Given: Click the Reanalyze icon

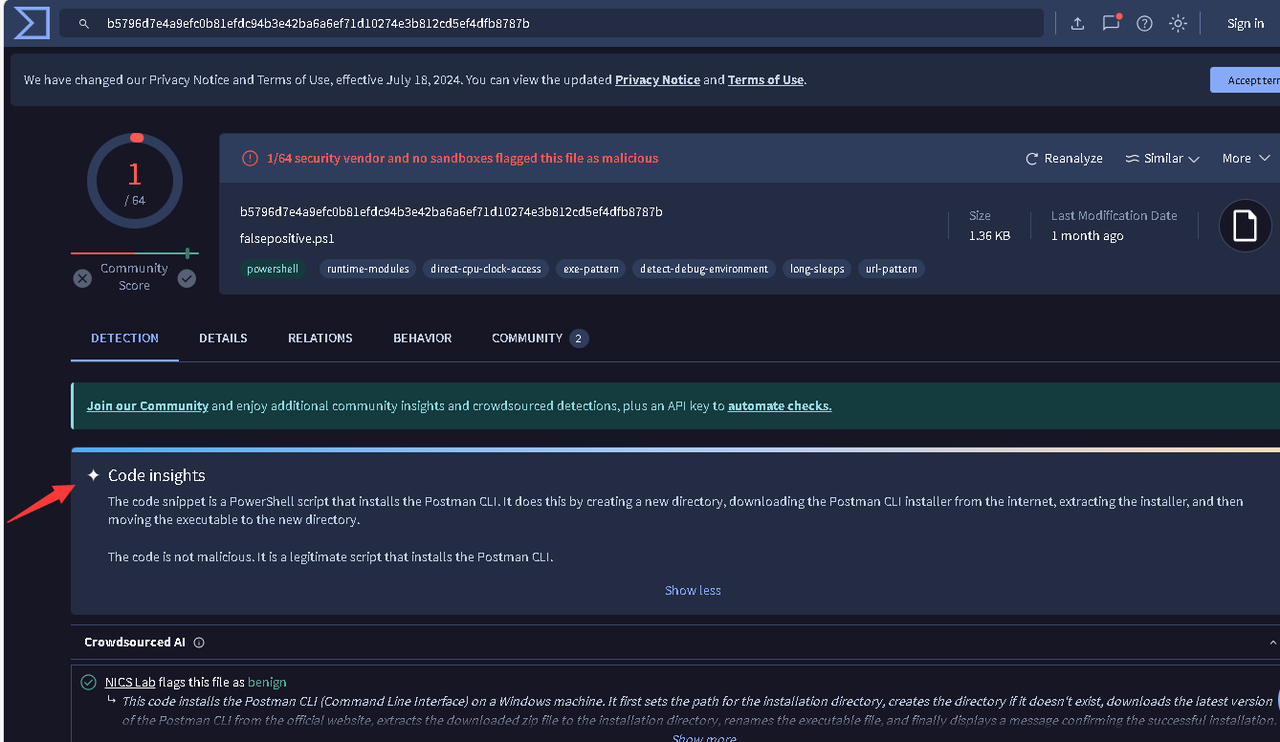Looking at the screenshot, I should tap(1030, 158).
